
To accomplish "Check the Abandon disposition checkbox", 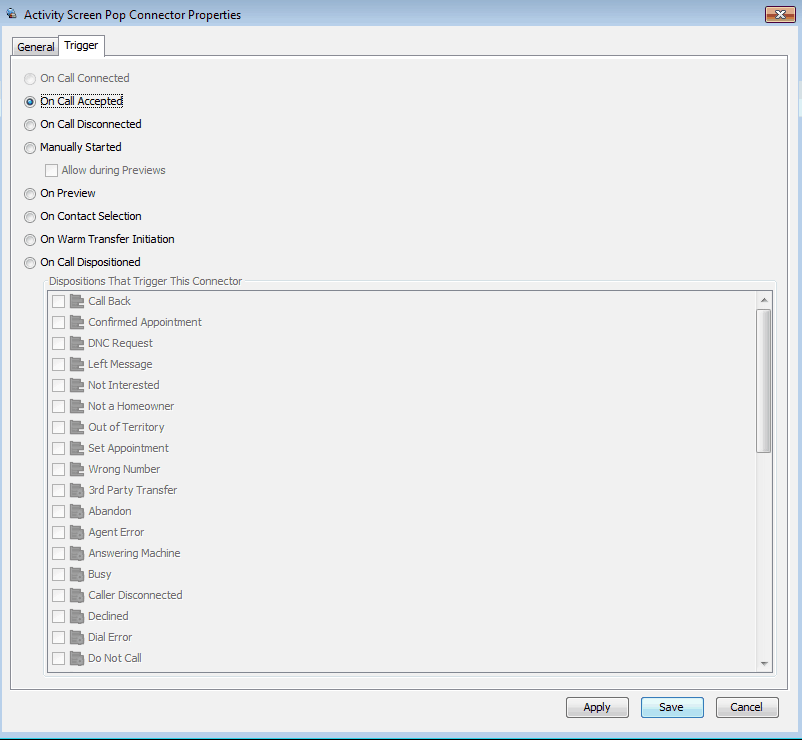I will (58, 511).
